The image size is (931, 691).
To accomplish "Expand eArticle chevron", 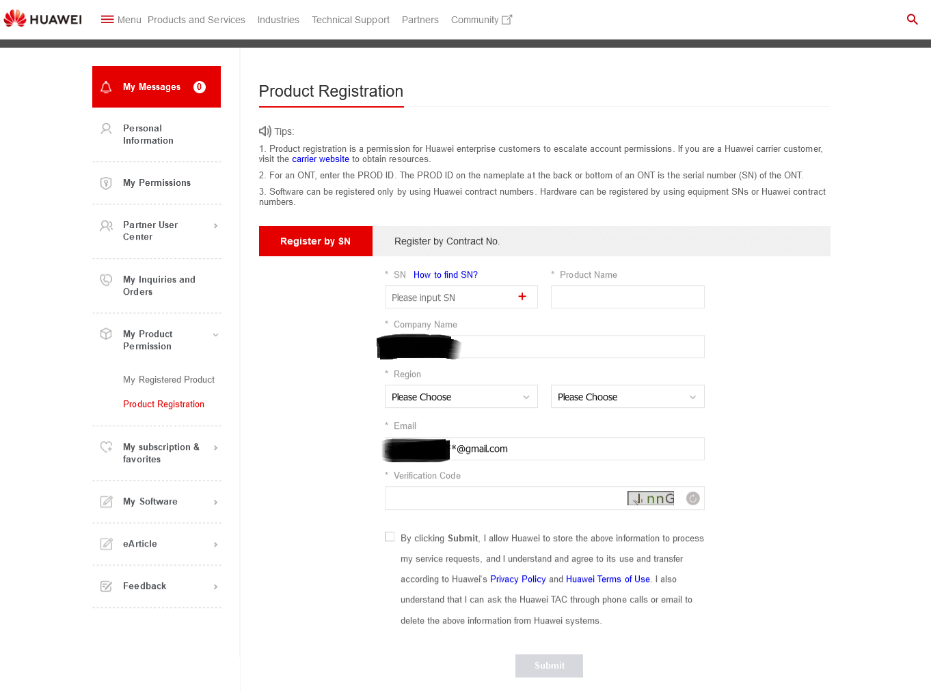I will (216, 544).
